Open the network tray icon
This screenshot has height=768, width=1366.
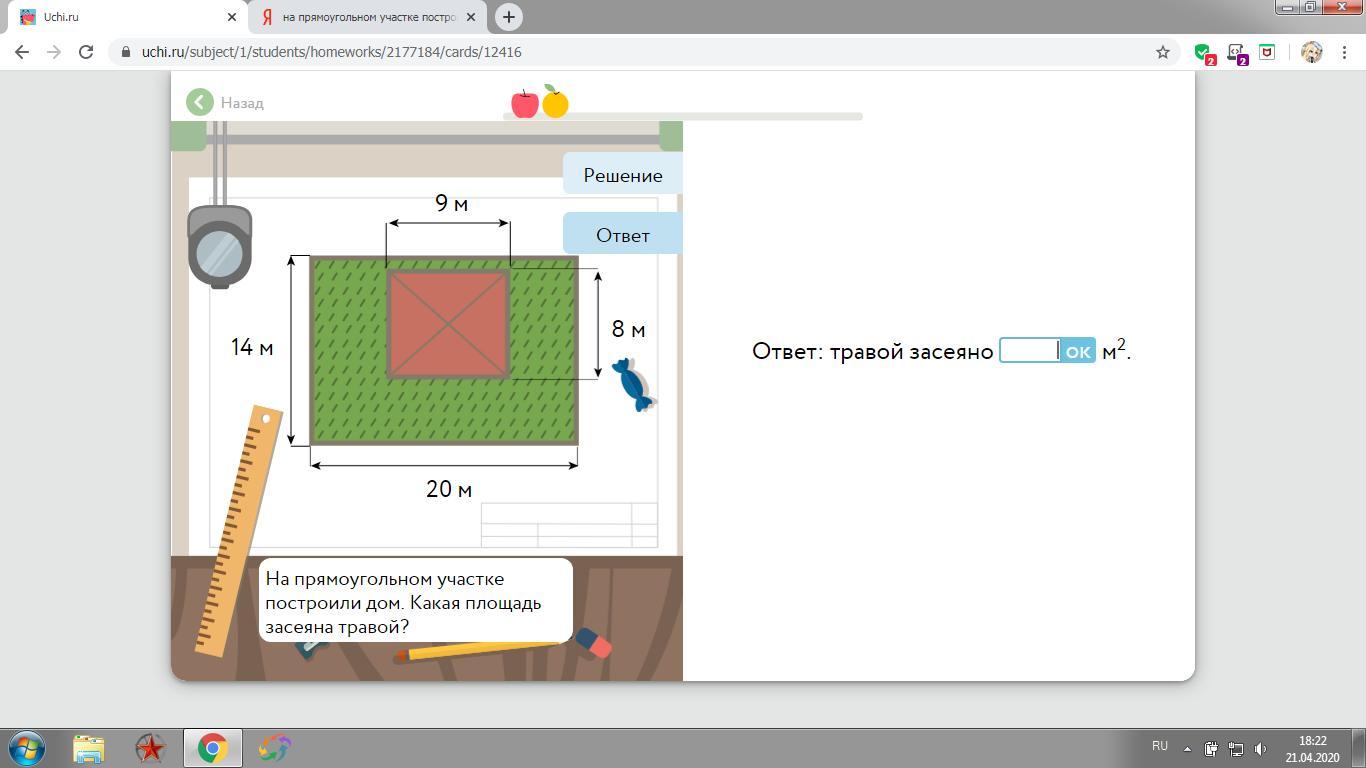tap(1236, 748)
